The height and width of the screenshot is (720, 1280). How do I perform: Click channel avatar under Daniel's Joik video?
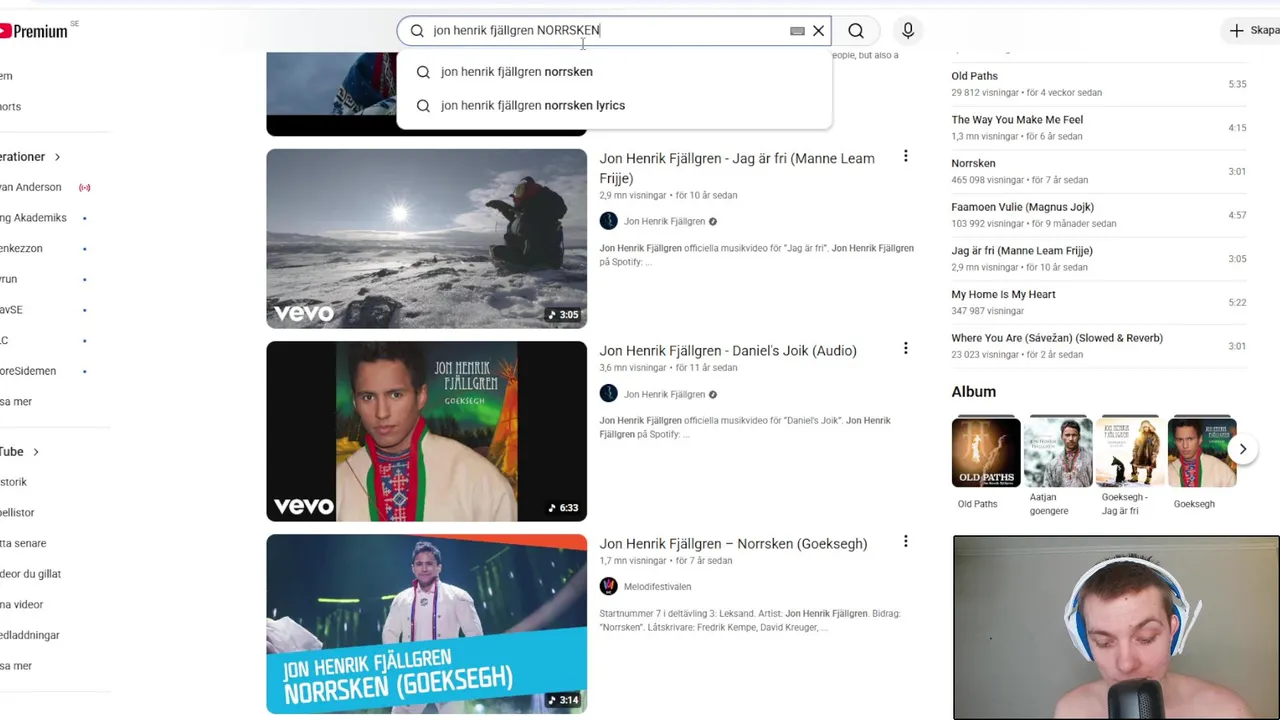(x=608, y=394)
